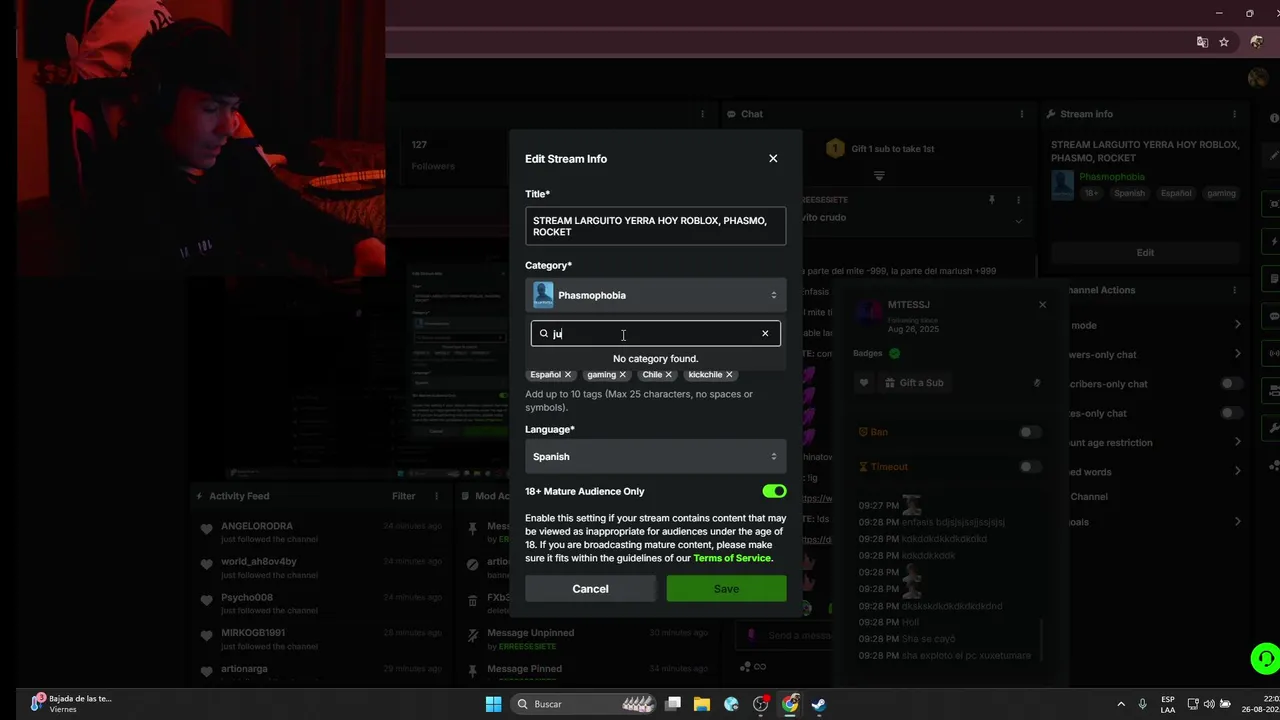The height and width of the screenshot is (720, 1280).
Task: Remove the Español tag
Action: pos(568,374)
